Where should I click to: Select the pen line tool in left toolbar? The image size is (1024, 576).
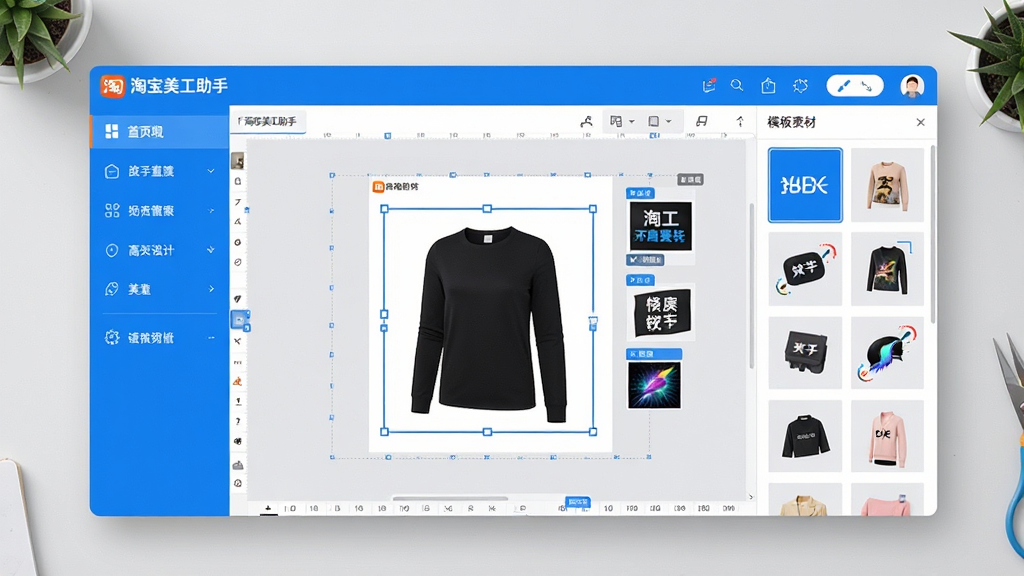pyautogui.click(x=238, y=202)
